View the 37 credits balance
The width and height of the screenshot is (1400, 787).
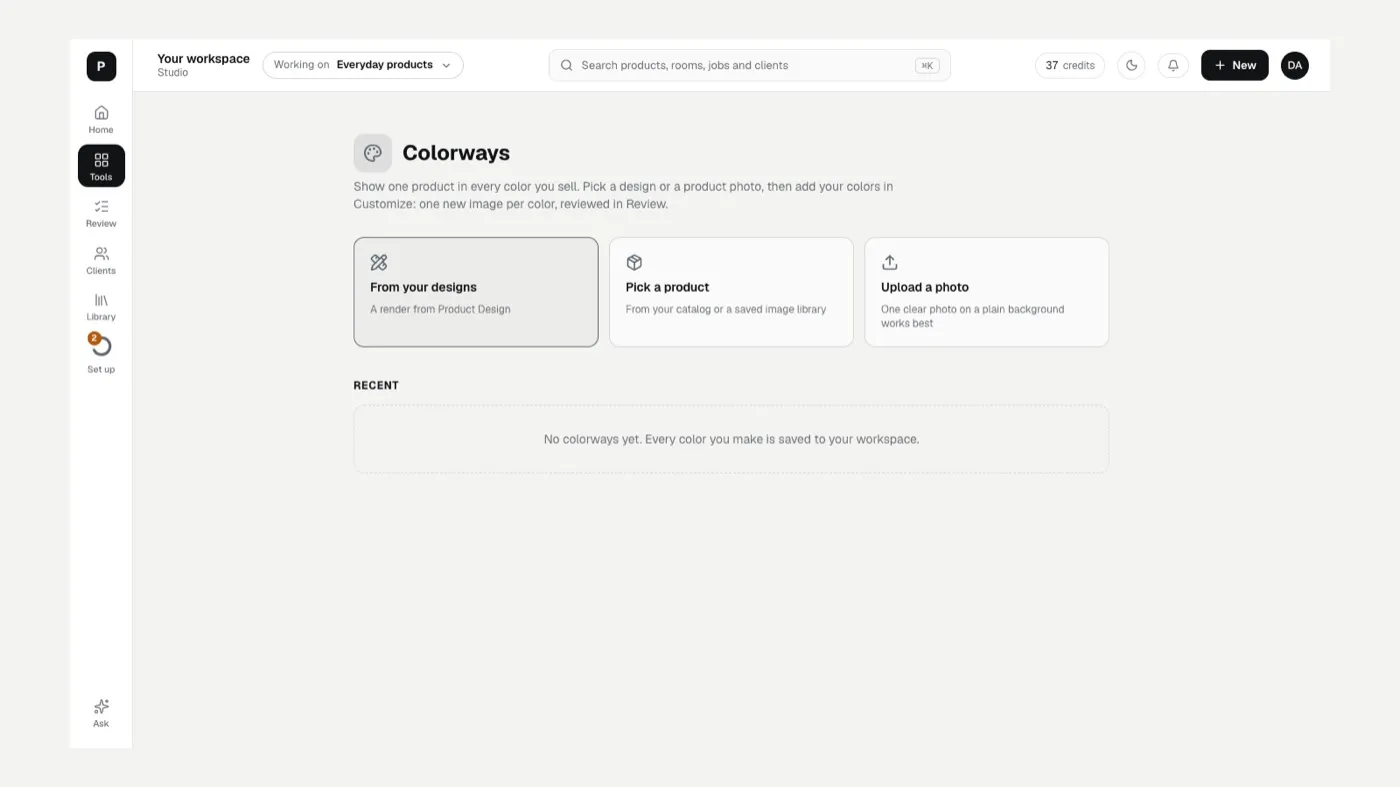[x=1070, y=66]
